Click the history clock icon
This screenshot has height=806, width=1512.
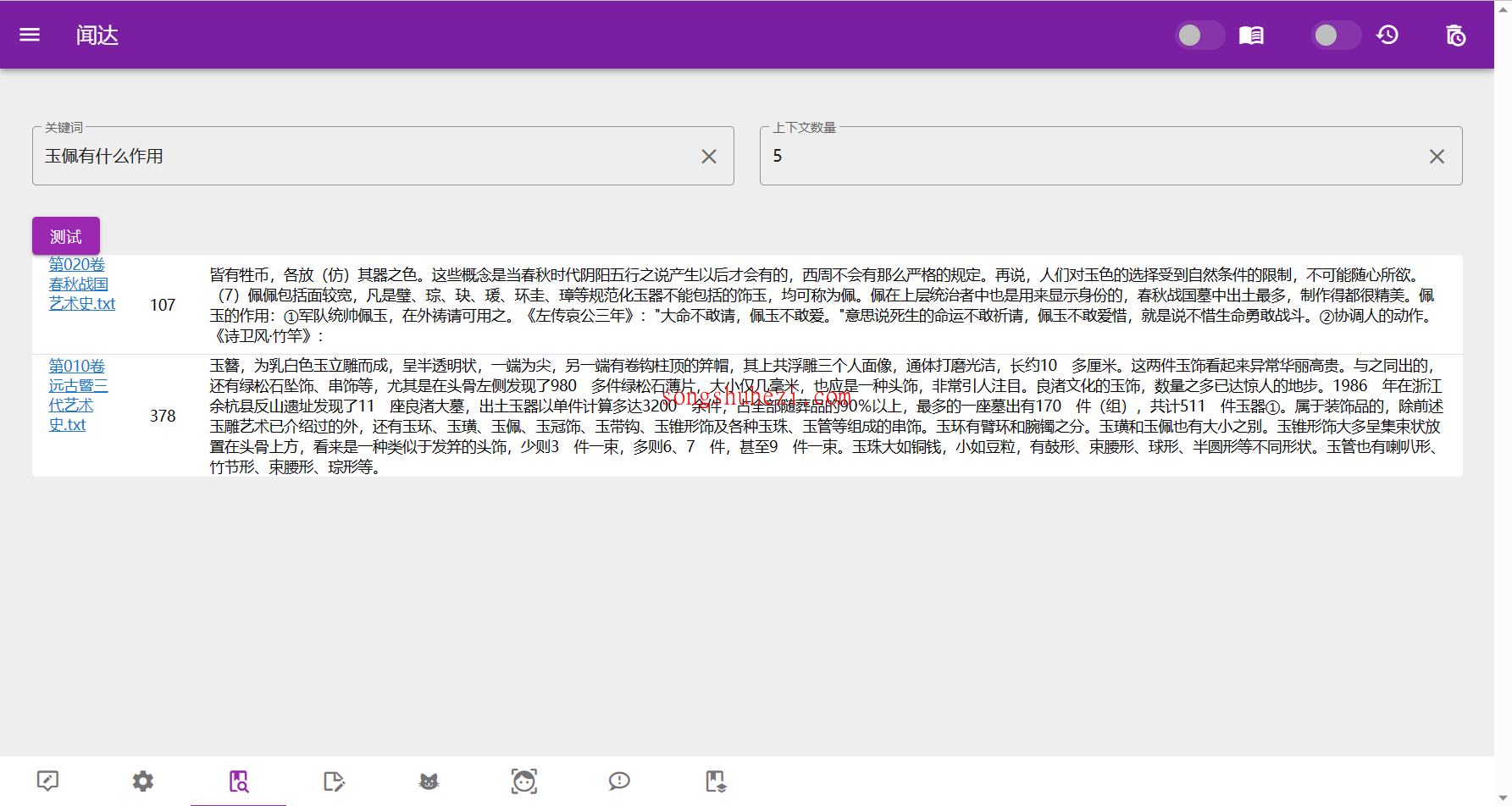(x=1387, y=35)
